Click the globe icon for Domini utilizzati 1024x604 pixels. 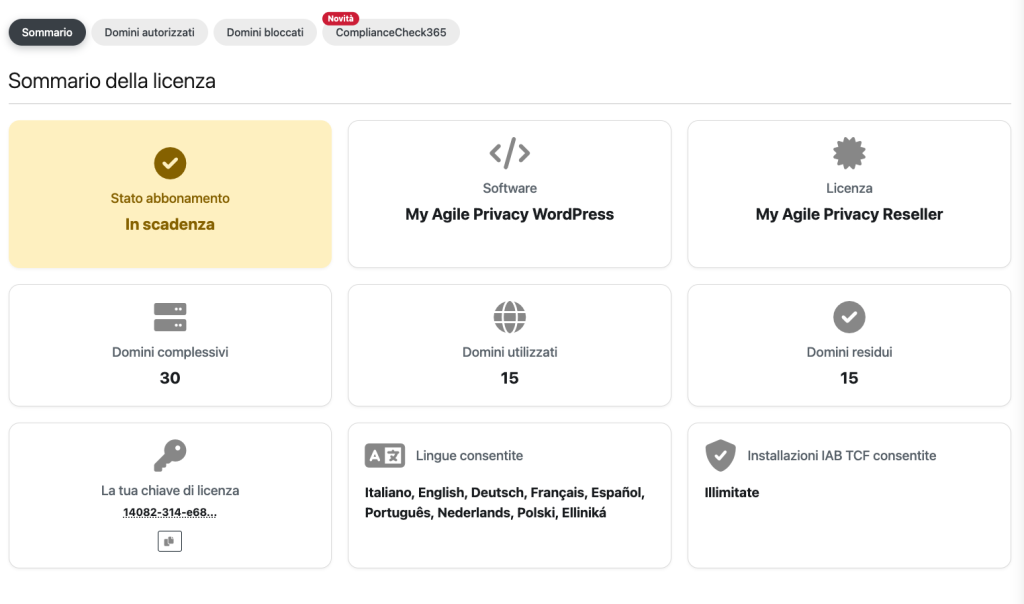[509, 317]
